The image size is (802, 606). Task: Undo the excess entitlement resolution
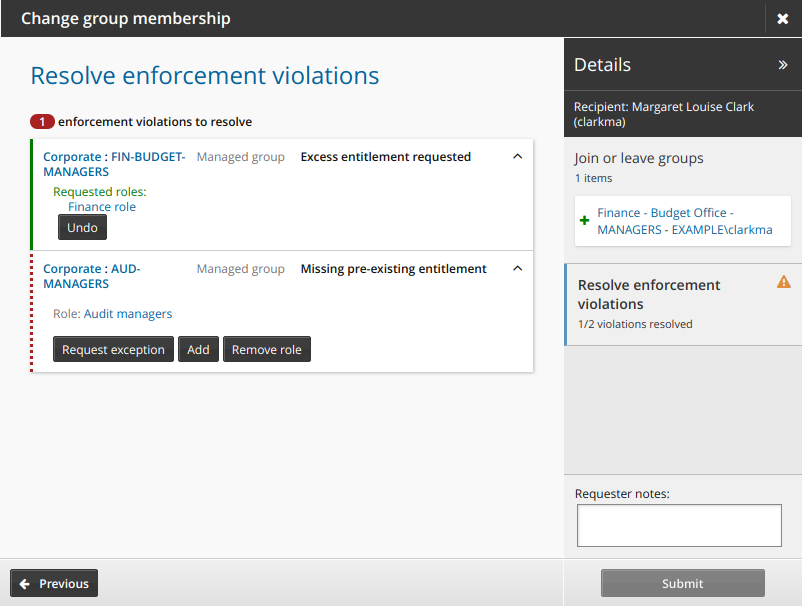[82, 228]
